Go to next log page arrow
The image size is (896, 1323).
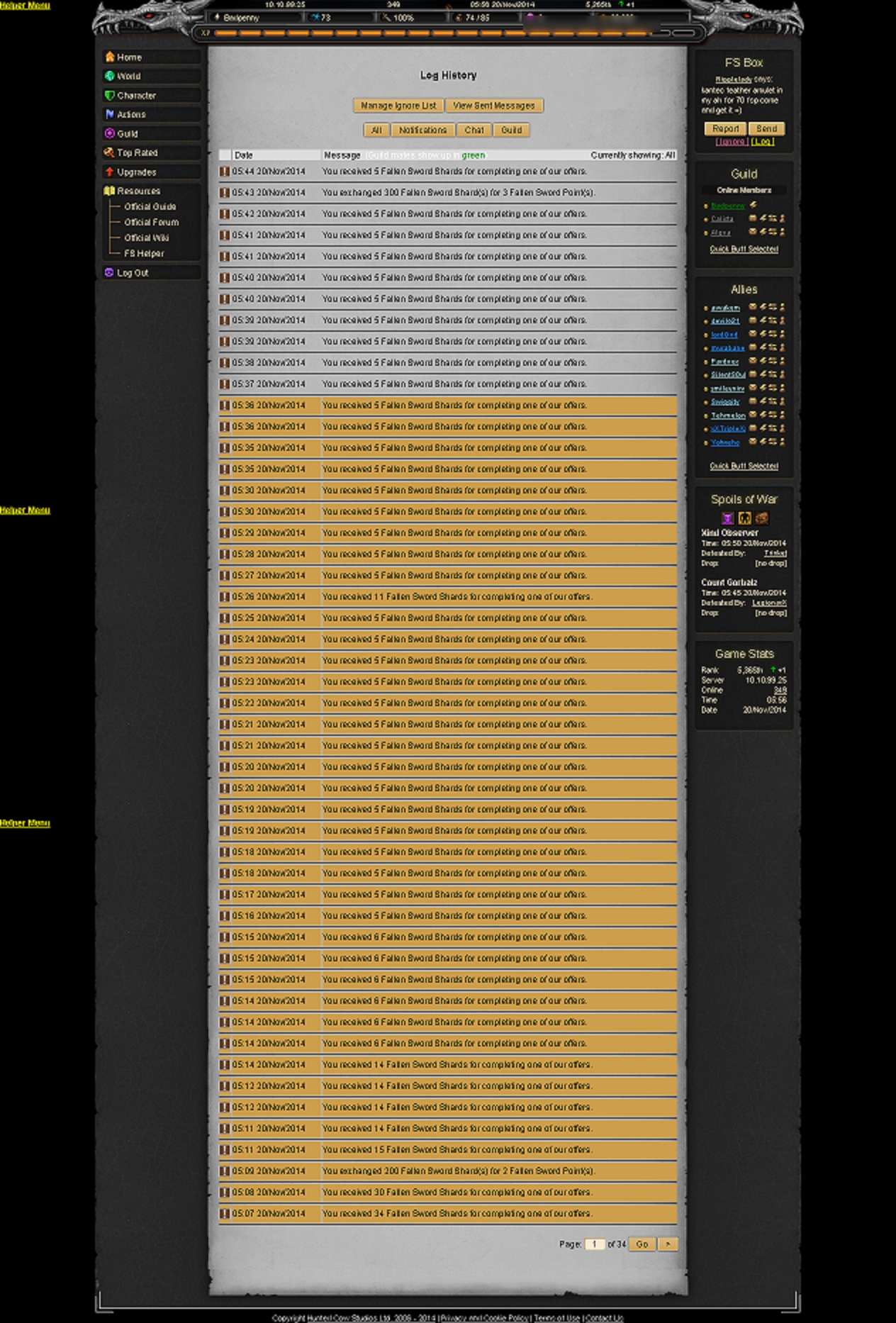coord(668,1244)
